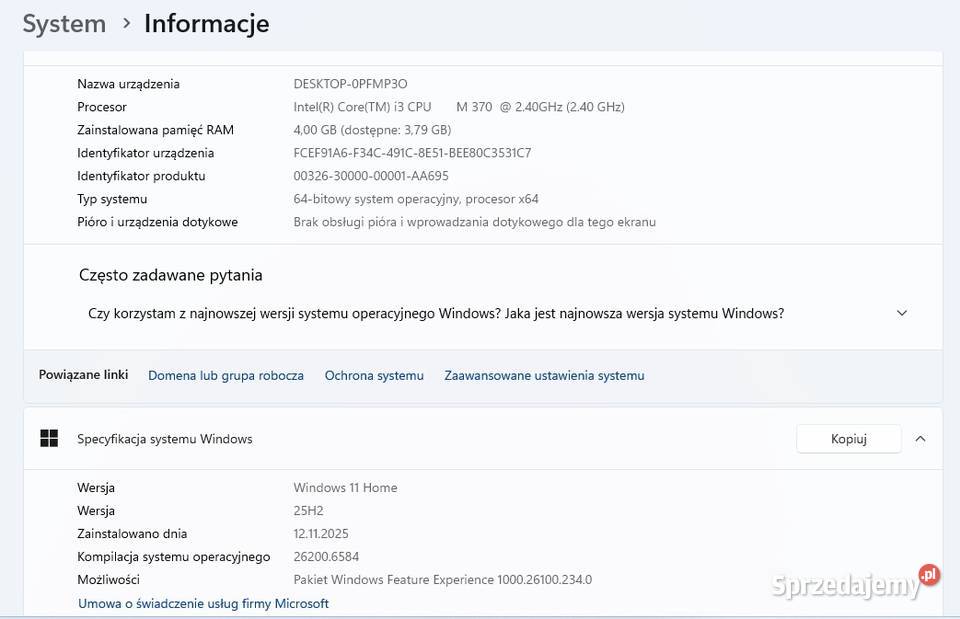
Task: Click the Pióro i urządzenia dotykowe label
Action: 157,222
